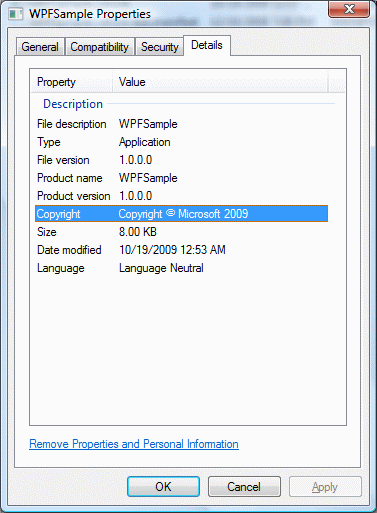Click the Cancel button

[x=244, y=487]
